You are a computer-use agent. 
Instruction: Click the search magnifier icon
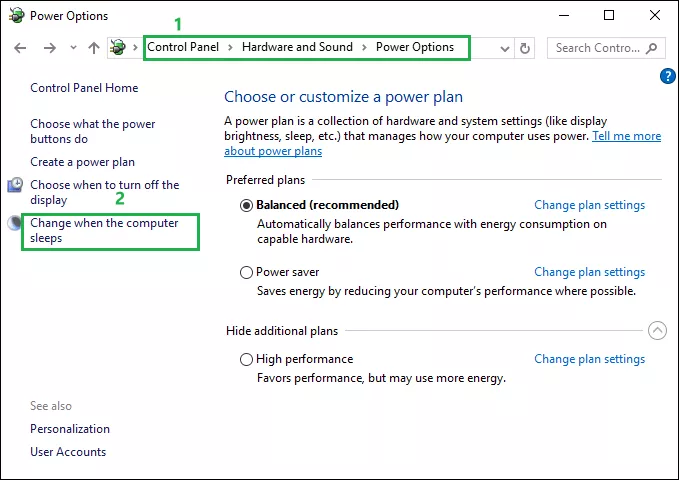(651, 48)
